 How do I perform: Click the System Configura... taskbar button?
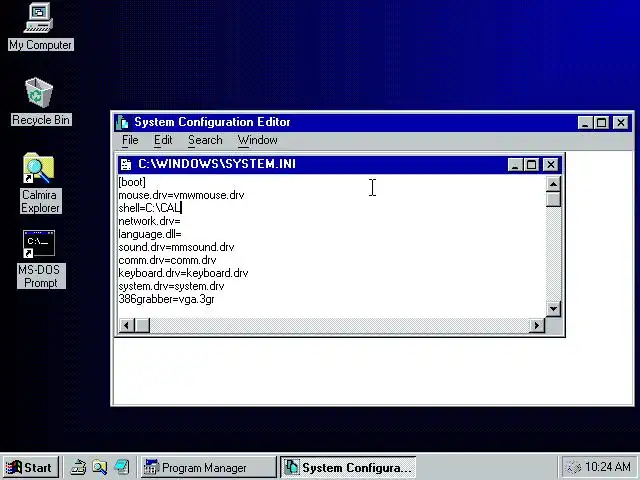tap(348, 467)
